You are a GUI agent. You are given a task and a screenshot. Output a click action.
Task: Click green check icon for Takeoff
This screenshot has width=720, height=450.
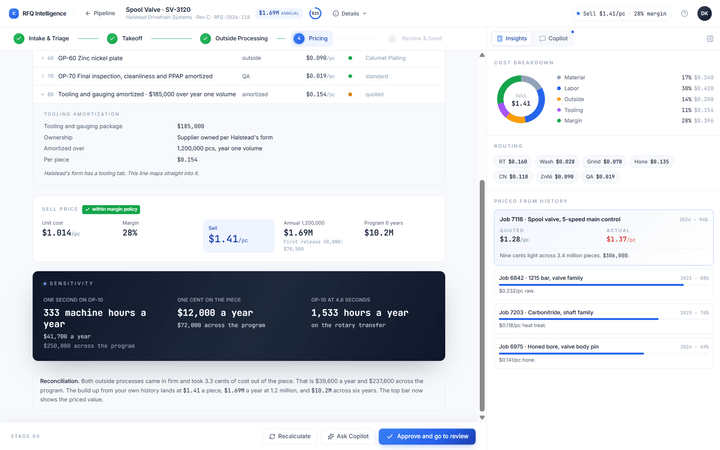click(x=112, y=39)
